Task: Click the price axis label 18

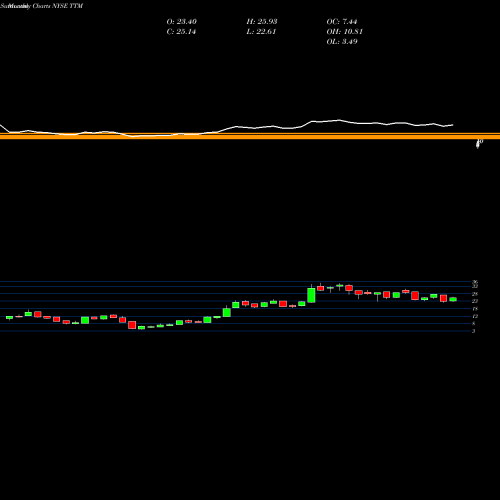Action: click(x=475, y=309)
